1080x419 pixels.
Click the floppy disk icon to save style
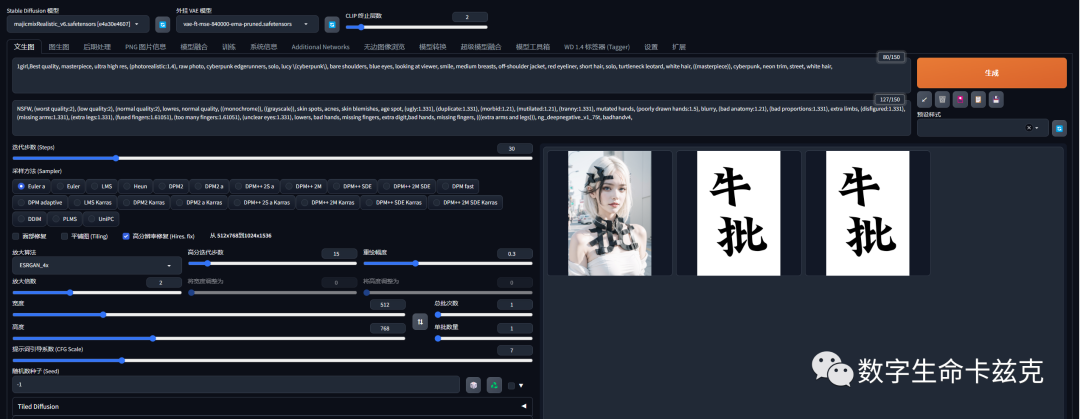point(996,100)
